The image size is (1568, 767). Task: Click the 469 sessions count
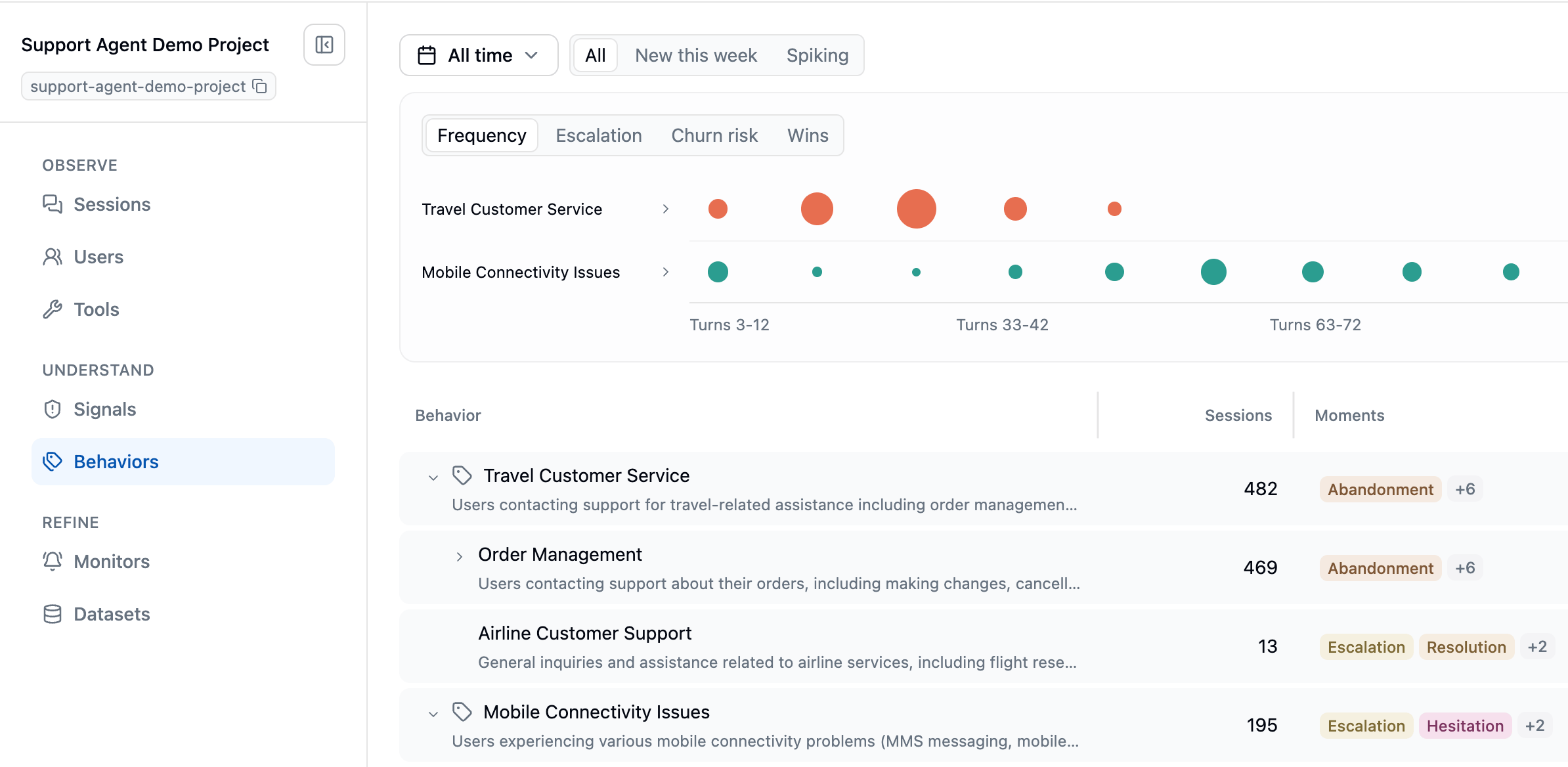pos(1261,567)
